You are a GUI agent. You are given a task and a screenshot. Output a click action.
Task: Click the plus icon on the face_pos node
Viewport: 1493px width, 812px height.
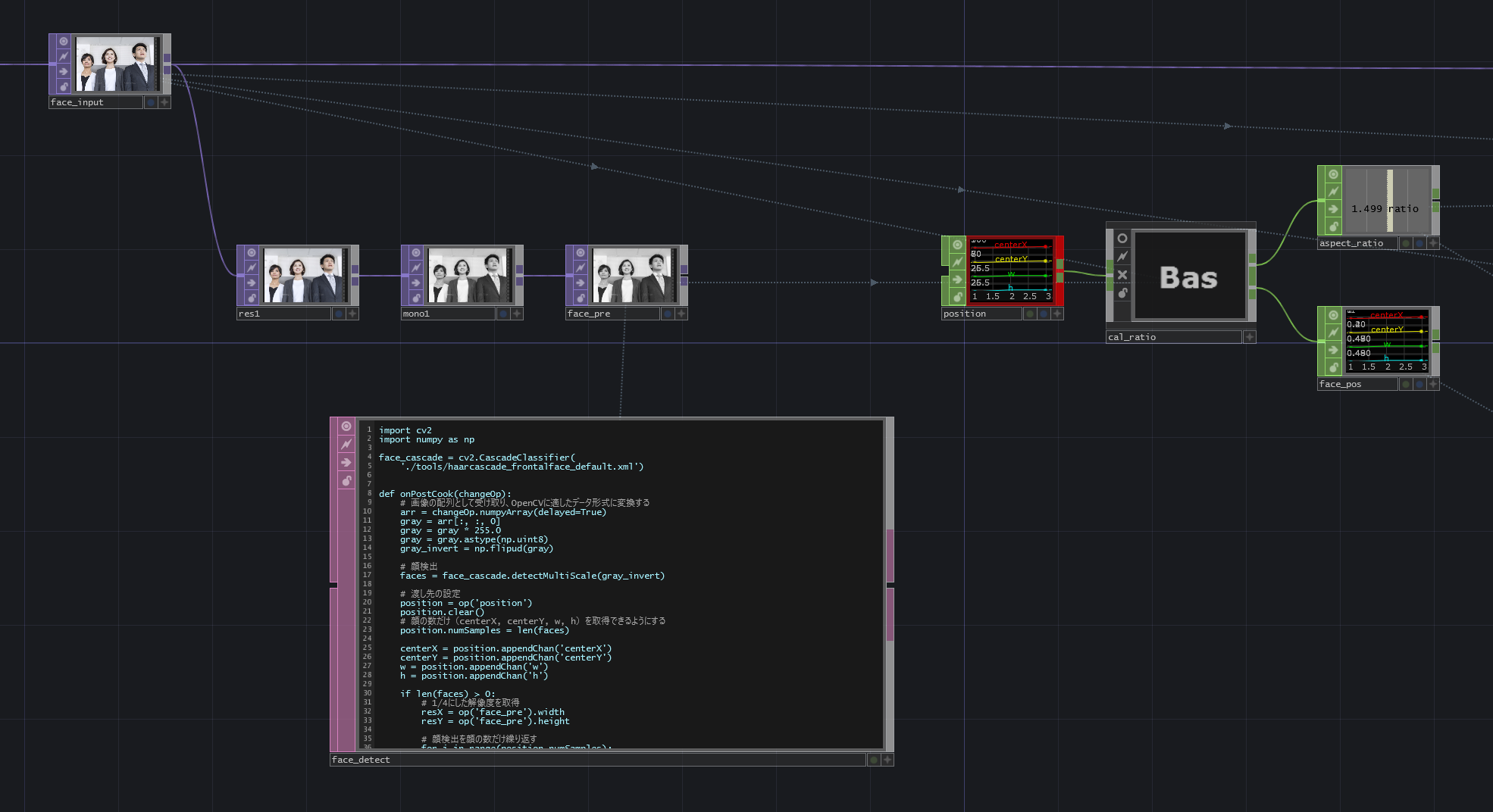tap(1432, 383)
